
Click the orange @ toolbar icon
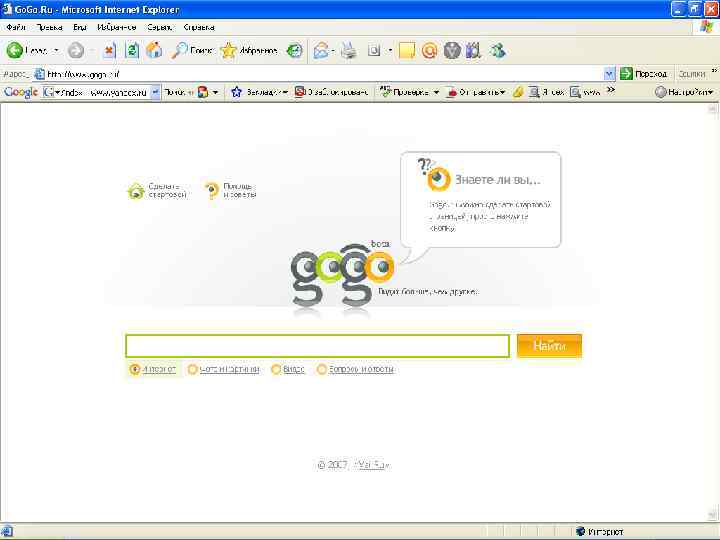coord(429,51)
